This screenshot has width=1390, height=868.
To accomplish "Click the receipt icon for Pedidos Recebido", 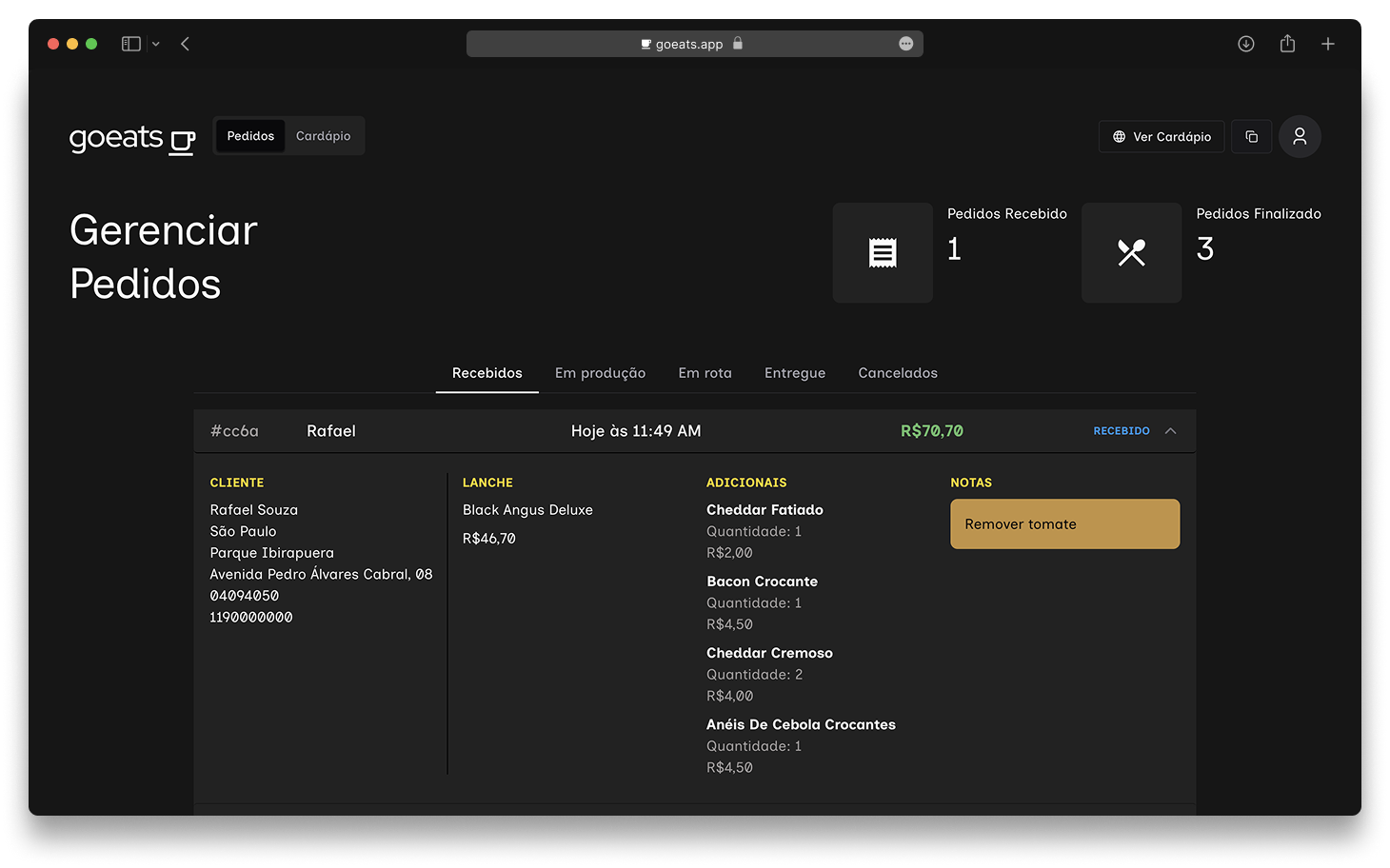I will coord(883,253).
